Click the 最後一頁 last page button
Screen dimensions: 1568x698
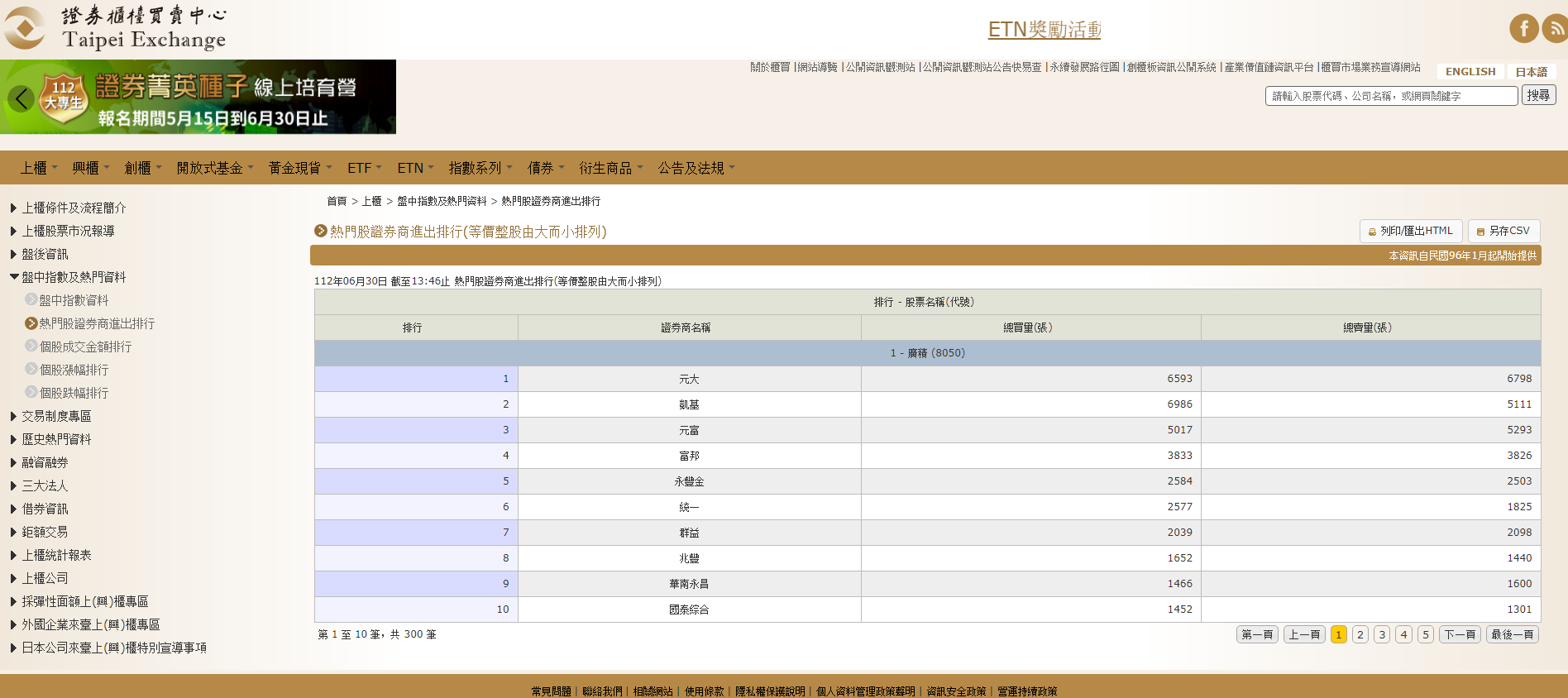click(1513, 634)
